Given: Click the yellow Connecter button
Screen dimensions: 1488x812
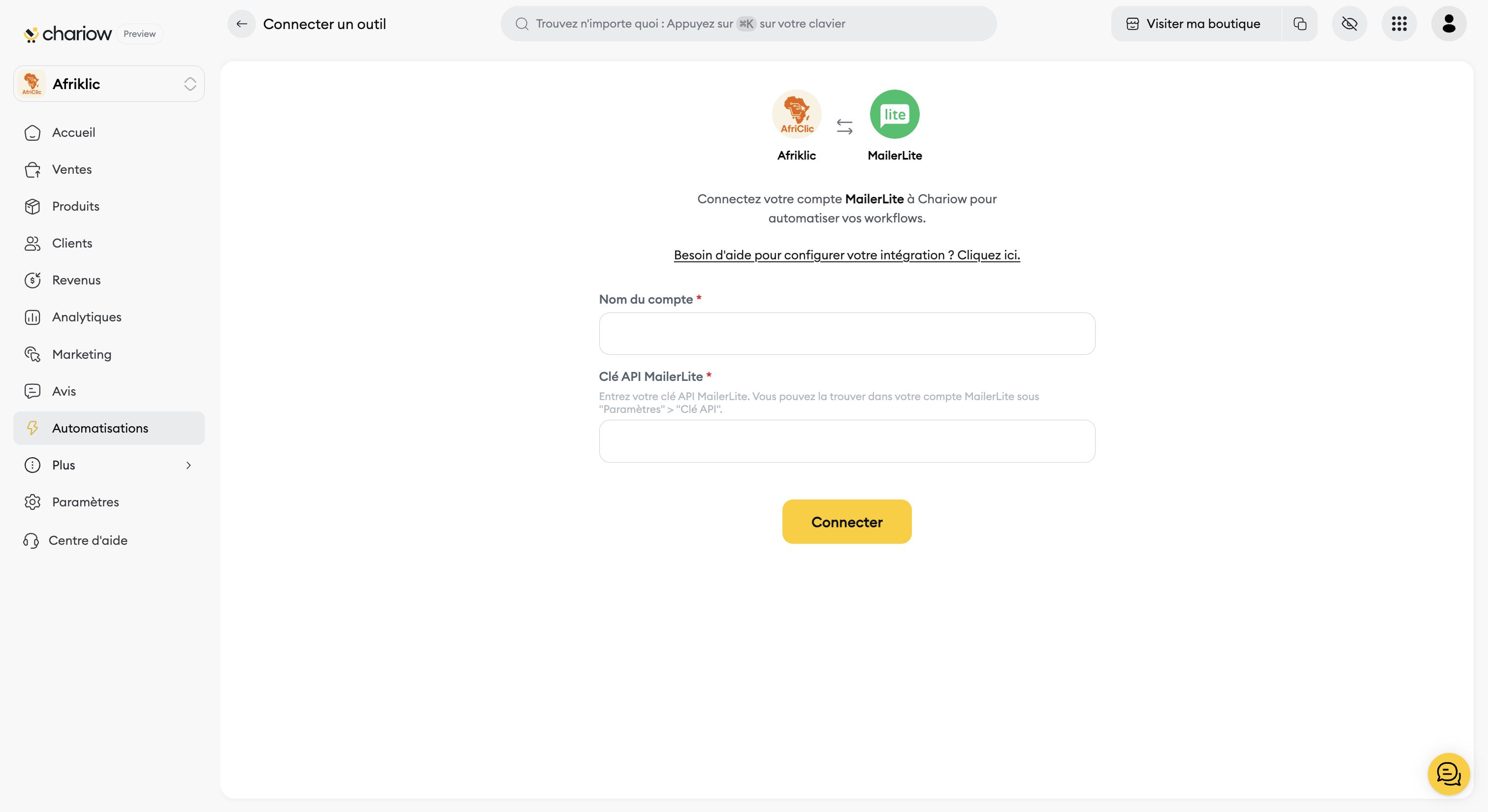Looking at the screenshot, I should click(x=847, y=522).
